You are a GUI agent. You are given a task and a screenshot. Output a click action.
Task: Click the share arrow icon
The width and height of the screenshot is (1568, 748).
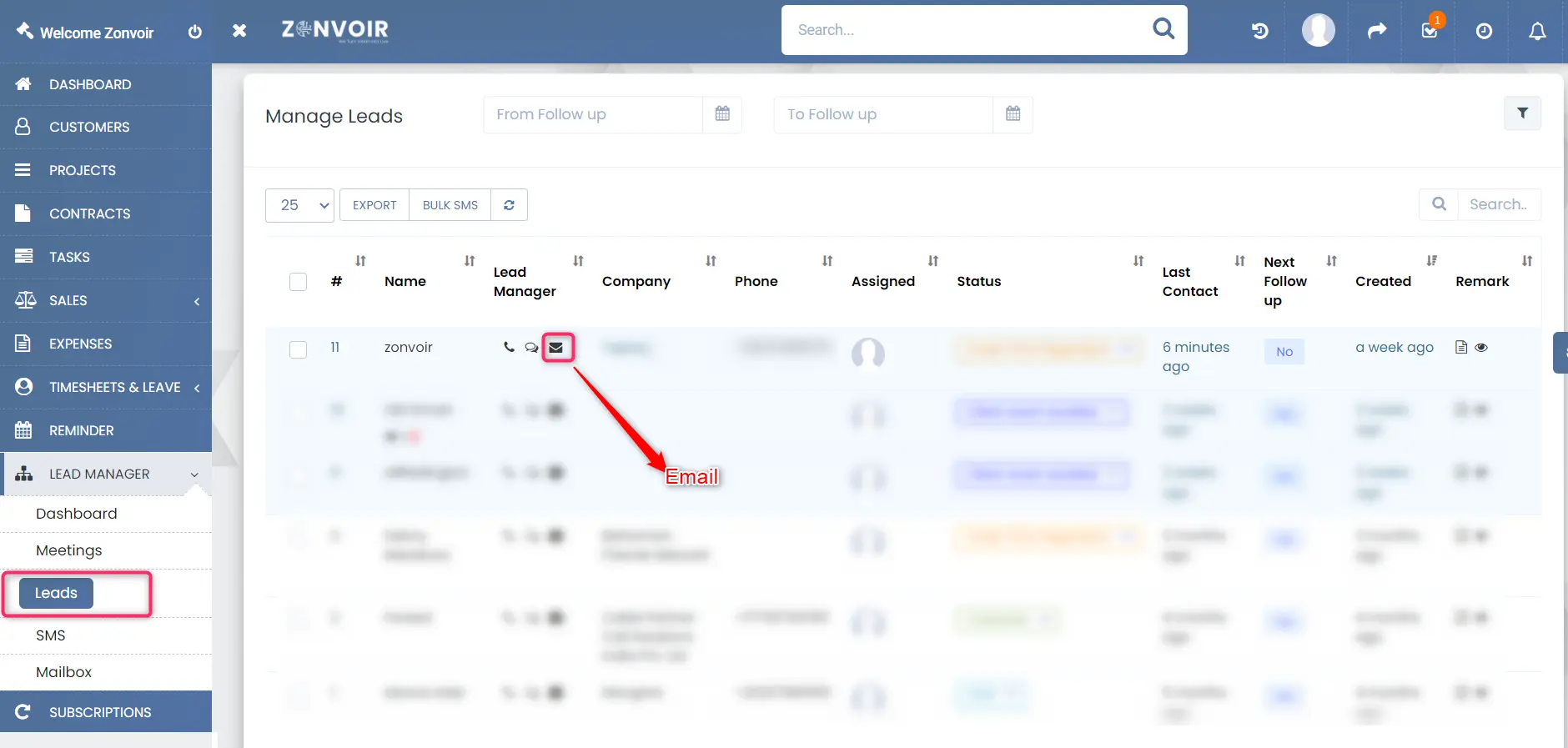tap(1377, 31)
